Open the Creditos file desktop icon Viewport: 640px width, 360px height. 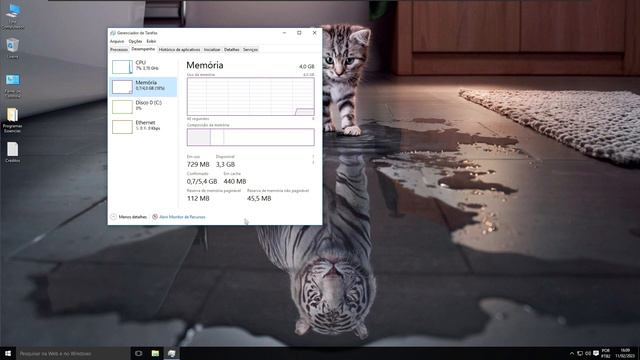pyautogui.click(x=13, y=152)
